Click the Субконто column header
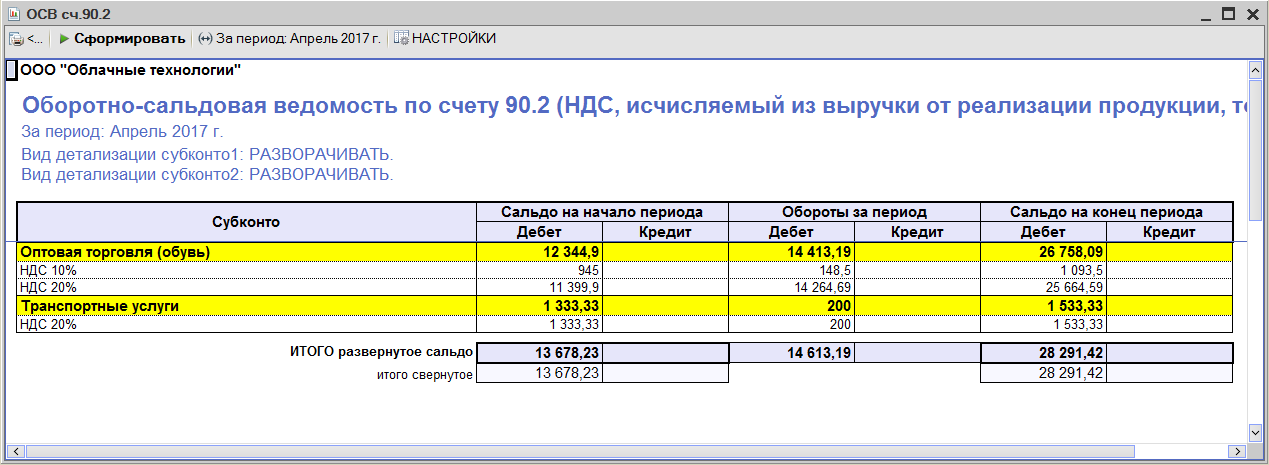The image size is (1269, 465). [x=245, y=221]
